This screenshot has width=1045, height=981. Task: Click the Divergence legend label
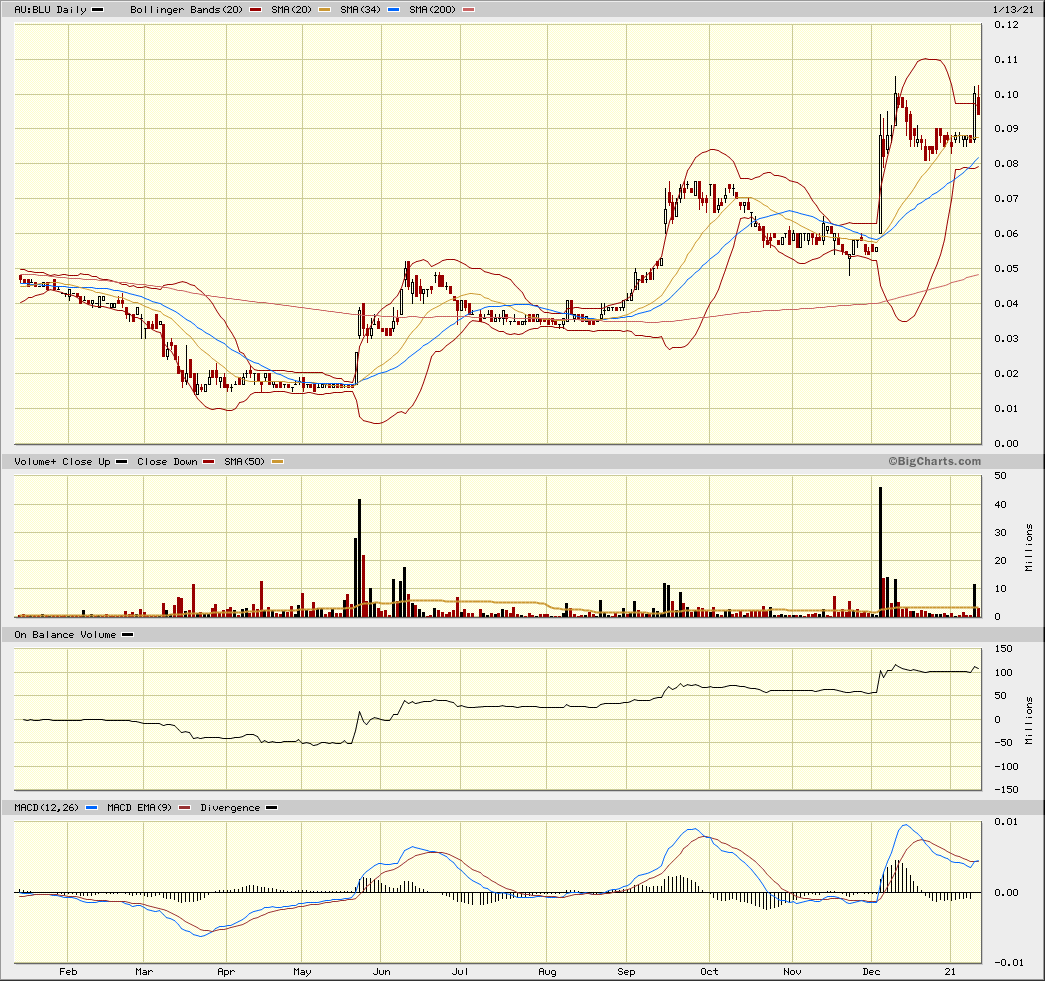tap(230, 807)
